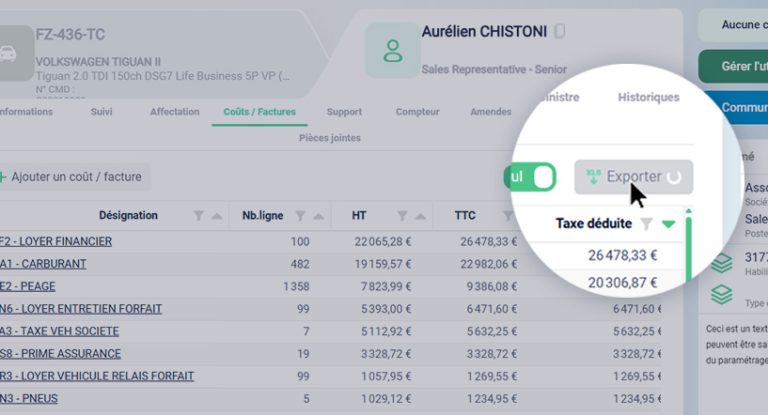Click Ajouter un coût / facture

coord(72,177)
